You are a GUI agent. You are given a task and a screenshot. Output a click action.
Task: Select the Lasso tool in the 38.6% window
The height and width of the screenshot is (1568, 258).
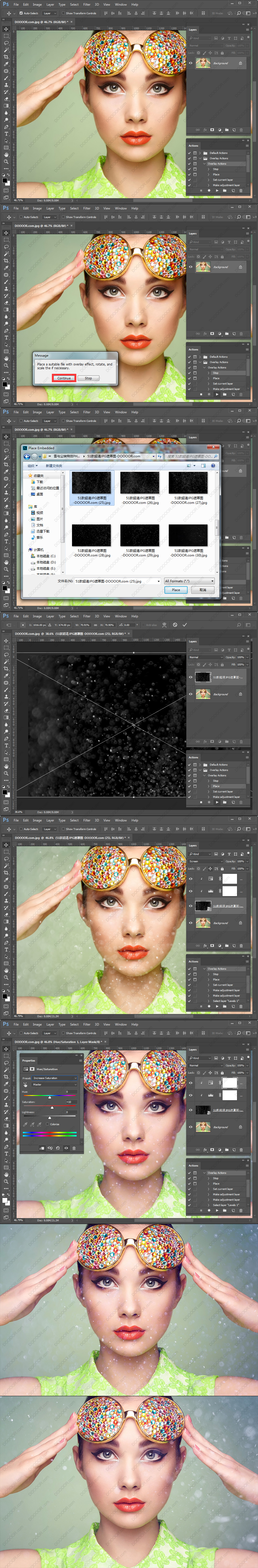pos(6,655)
